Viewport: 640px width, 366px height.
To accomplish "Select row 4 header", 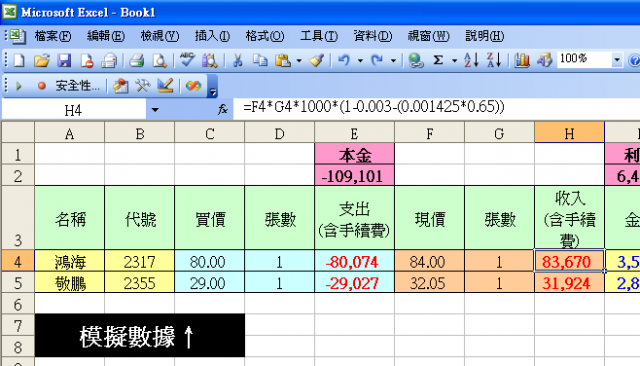I will (x=18, y=261).
